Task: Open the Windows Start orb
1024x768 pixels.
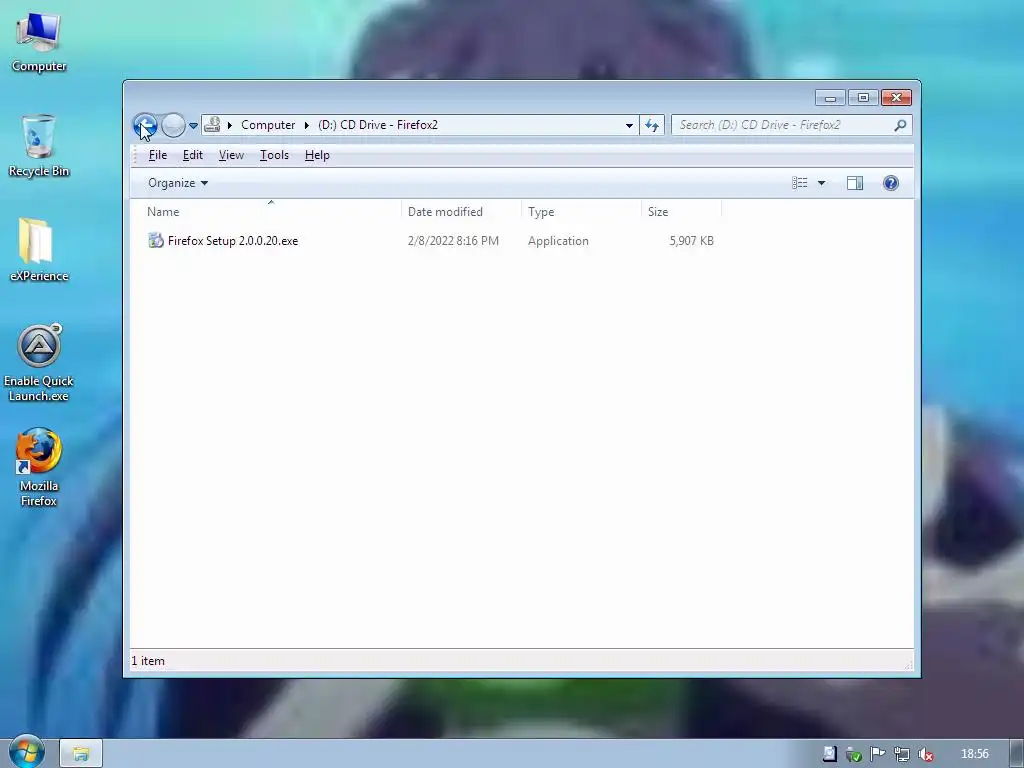Action: pos(27,752)
